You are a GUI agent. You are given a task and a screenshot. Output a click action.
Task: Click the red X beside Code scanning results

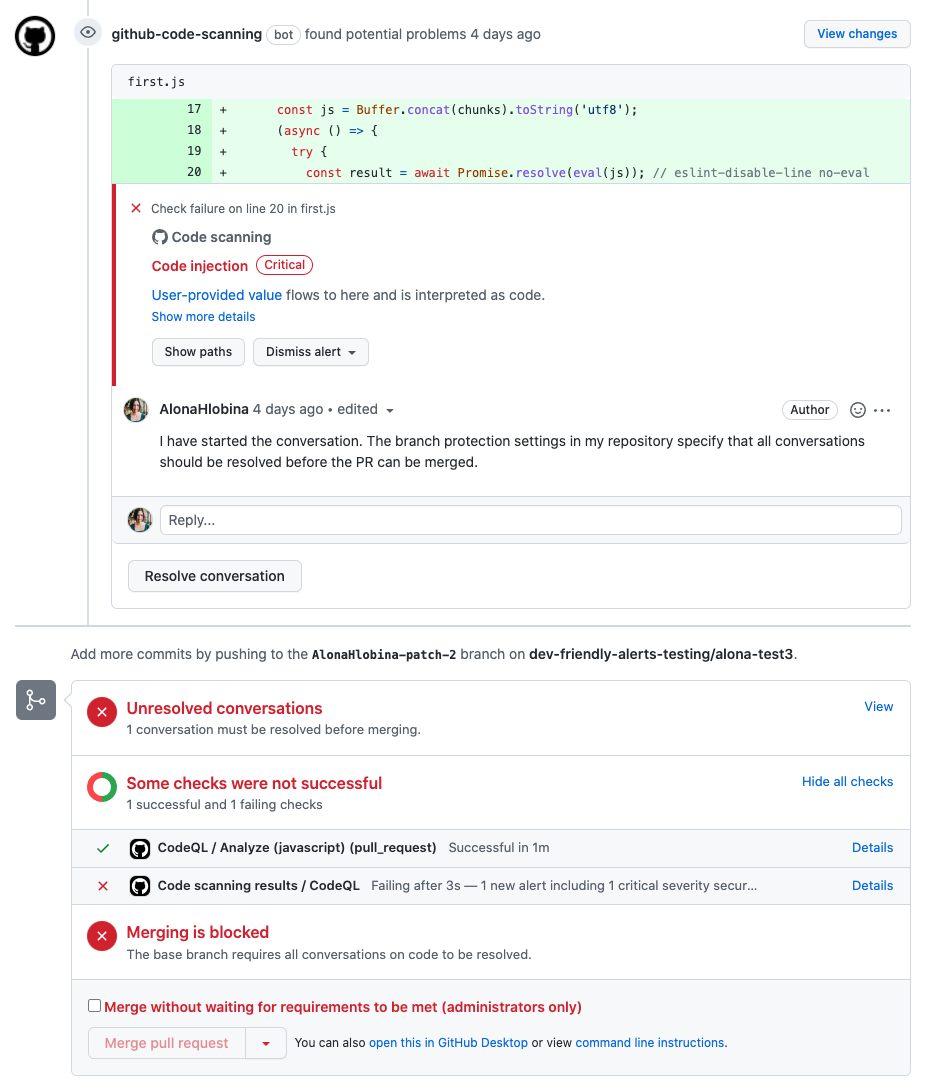[103, 886]
